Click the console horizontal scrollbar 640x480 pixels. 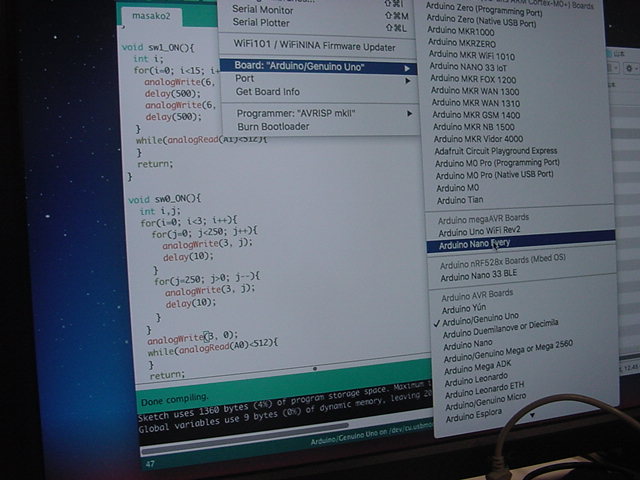[x=245, y=438]
